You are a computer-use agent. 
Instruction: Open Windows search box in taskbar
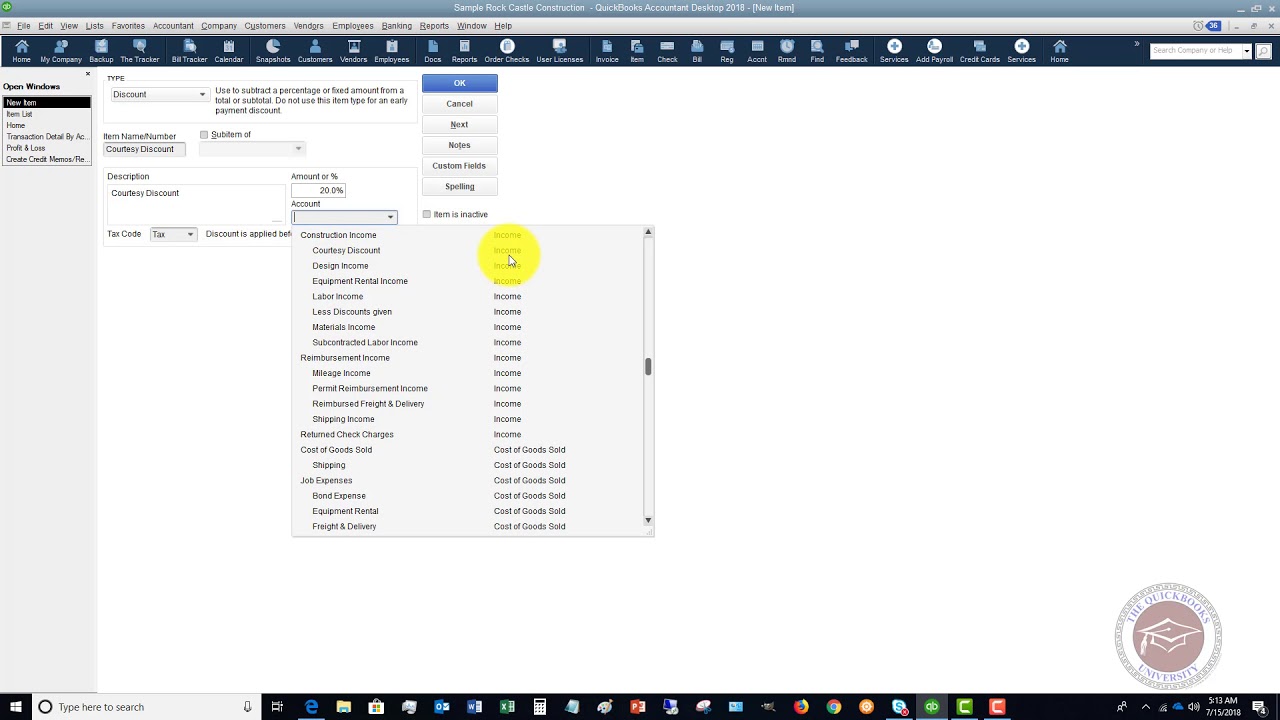145,707
